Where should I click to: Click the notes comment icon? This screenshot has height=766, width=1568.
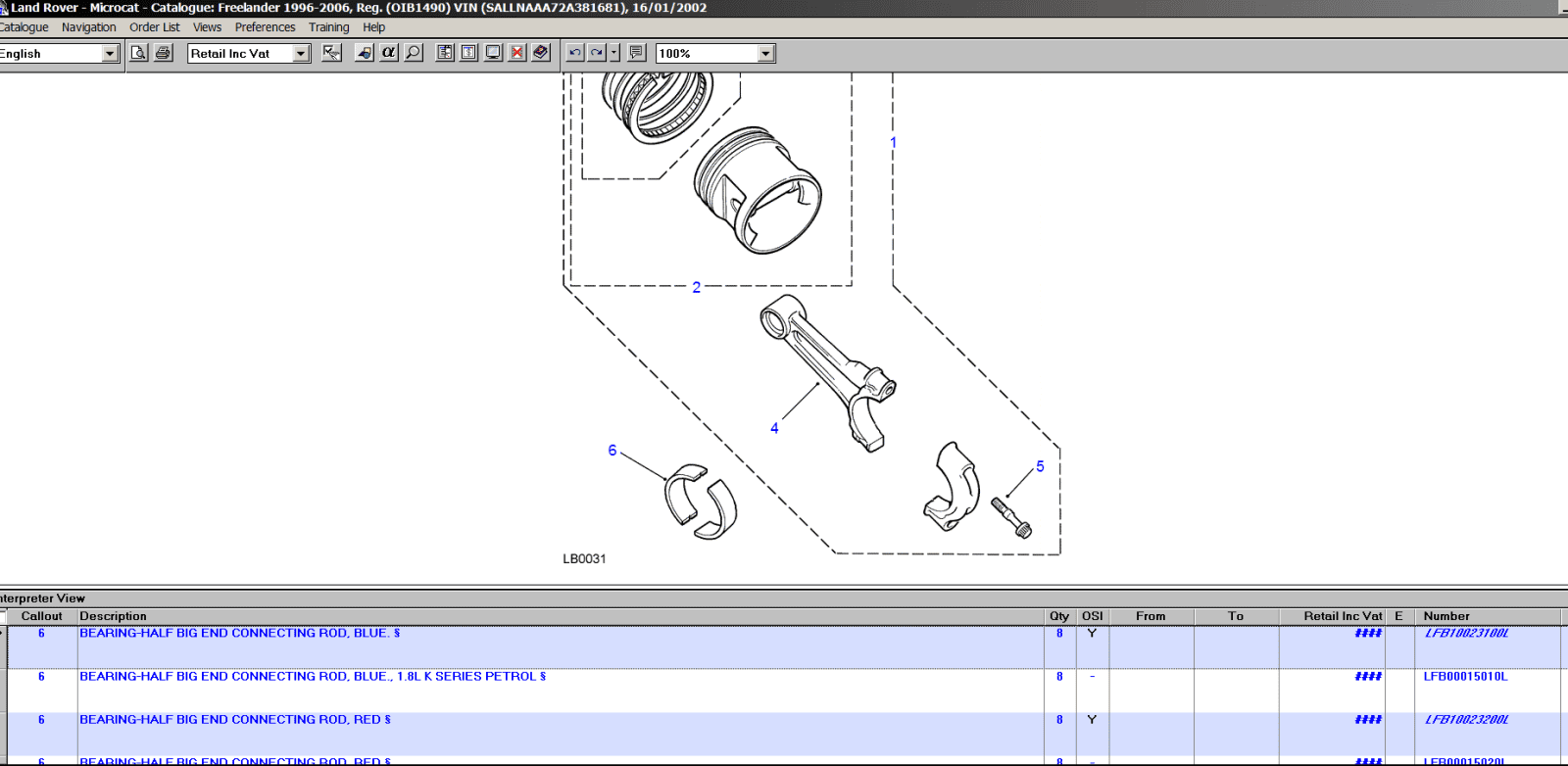click(637, 53)
